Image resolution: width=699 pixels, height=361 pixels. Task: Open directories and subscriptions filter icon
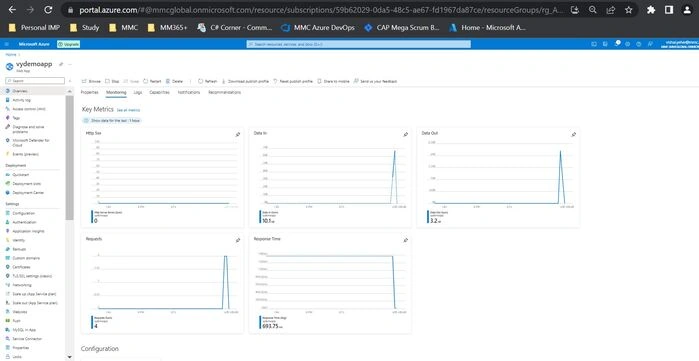(x=605, y=44)
